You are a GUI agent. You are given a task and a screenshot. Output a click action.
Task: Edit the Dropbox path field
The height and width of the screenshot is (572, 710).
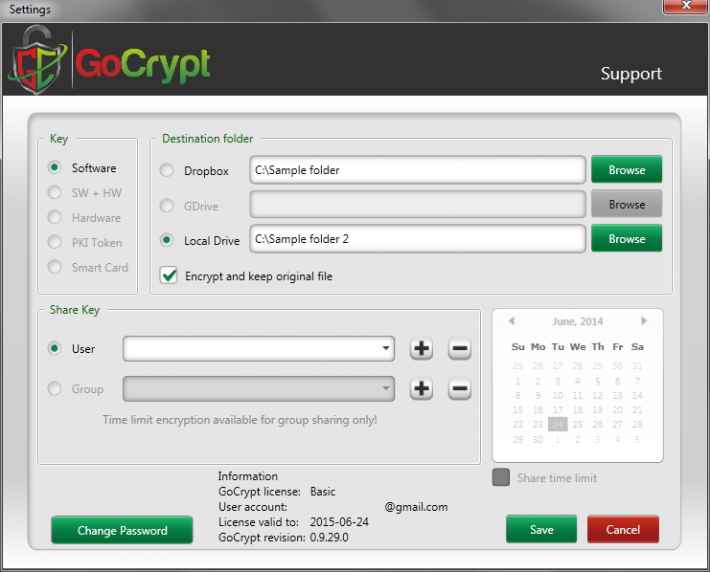pos(417,170)
